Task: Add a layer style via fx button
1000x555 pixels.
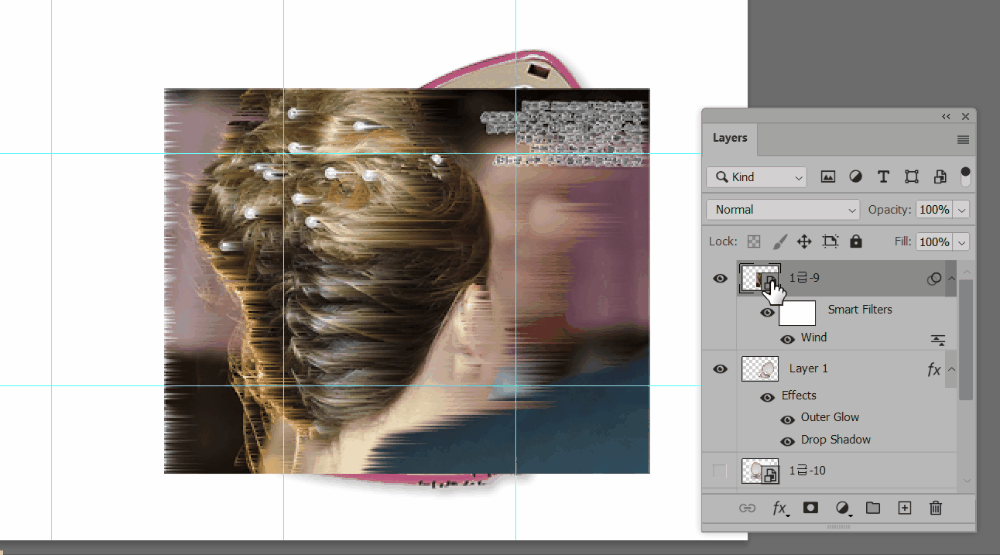Action: tap(780, 508)
